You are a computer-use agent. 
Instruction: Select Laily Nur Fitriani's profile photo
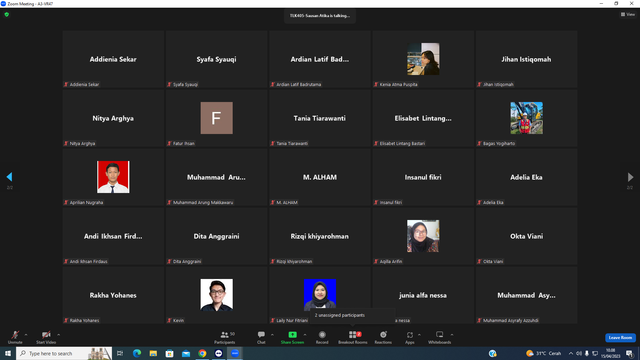320,294
